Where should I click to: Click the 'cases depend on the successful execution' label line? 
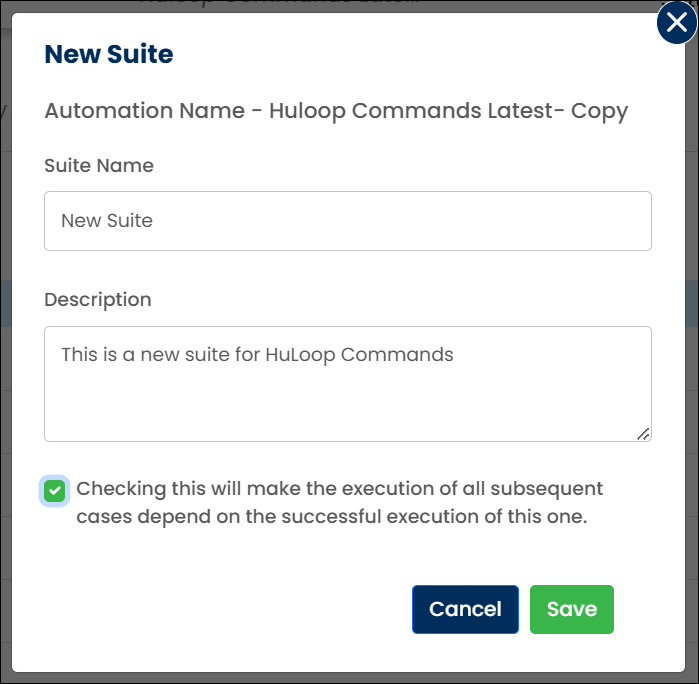332,517
